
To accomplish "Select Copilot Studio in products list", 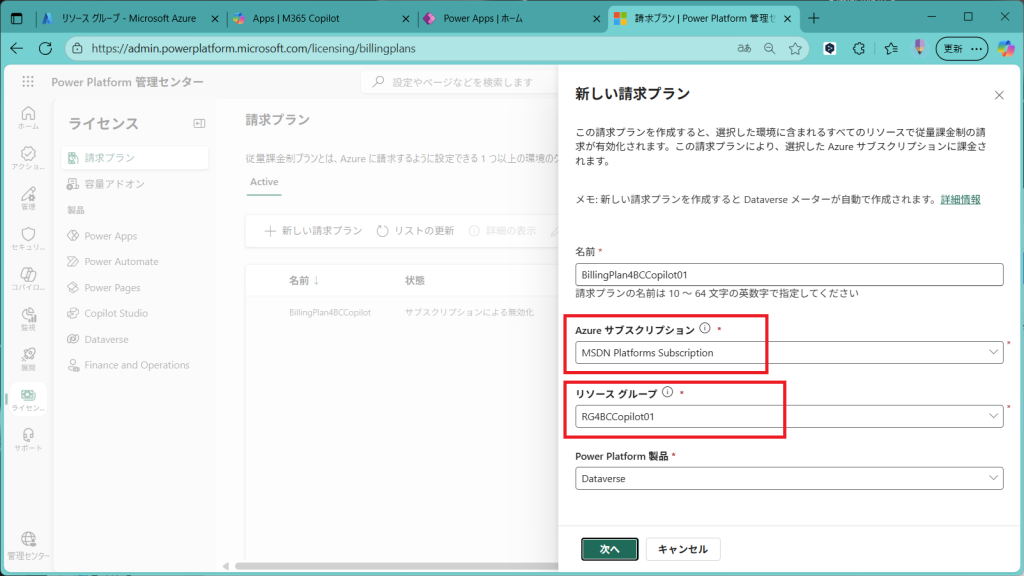I will (x=116, y=313).
